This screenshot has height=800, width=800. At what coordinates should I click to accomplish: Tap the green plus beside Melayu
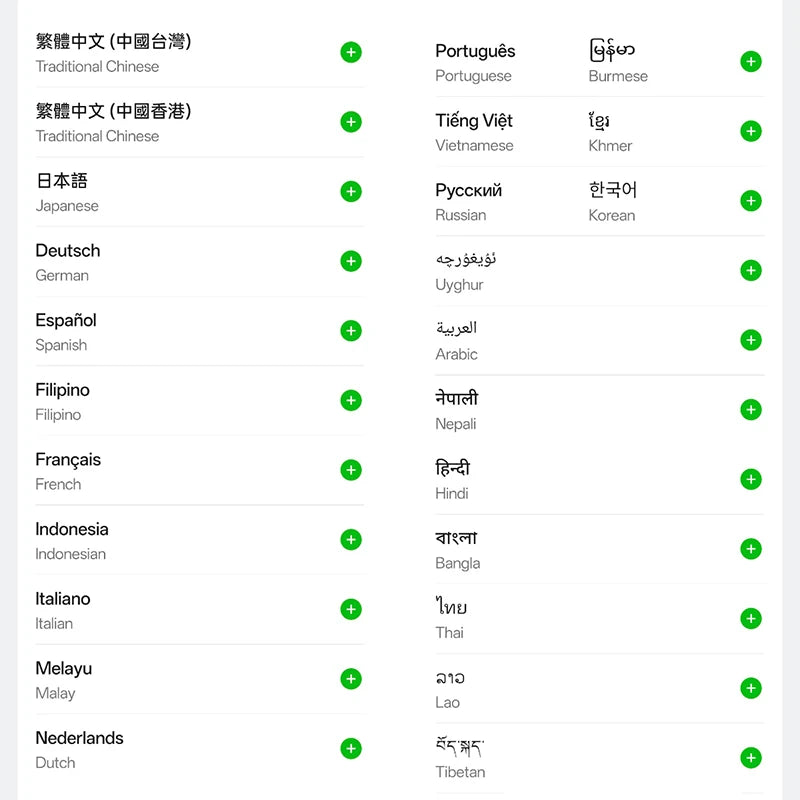coord(351,679)
